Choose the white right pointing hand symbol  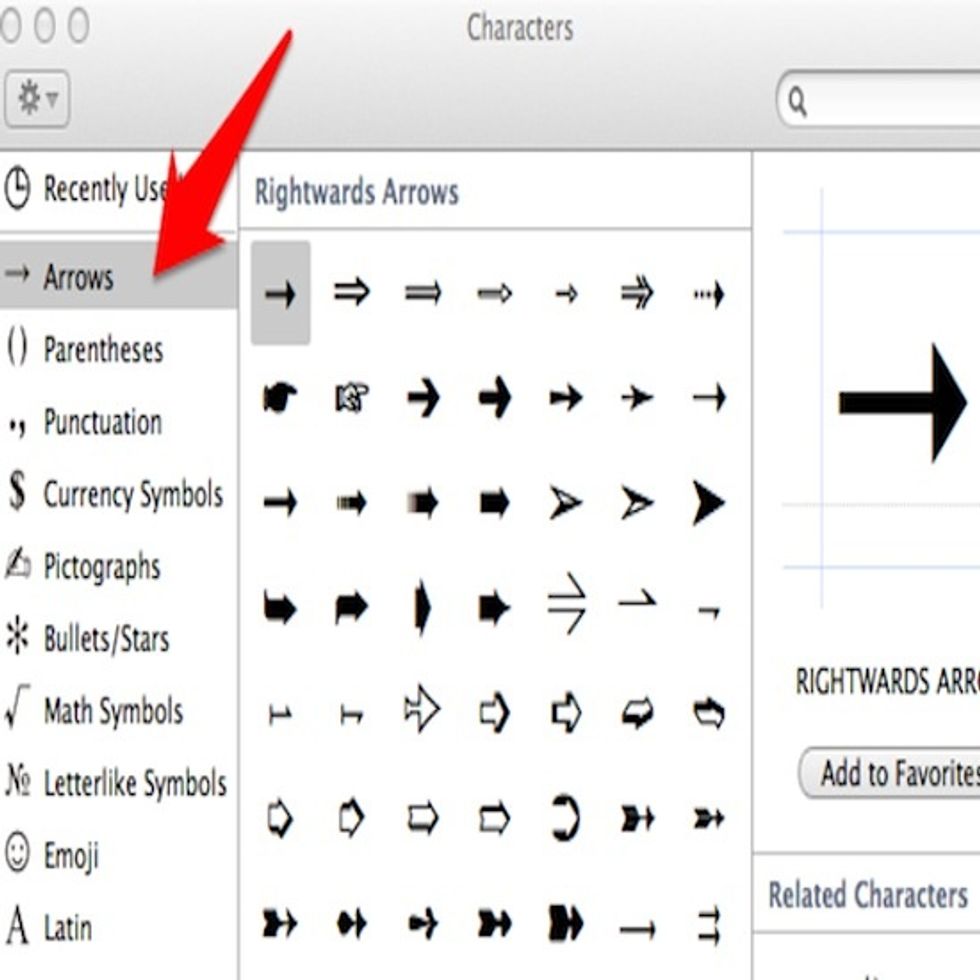352,399
